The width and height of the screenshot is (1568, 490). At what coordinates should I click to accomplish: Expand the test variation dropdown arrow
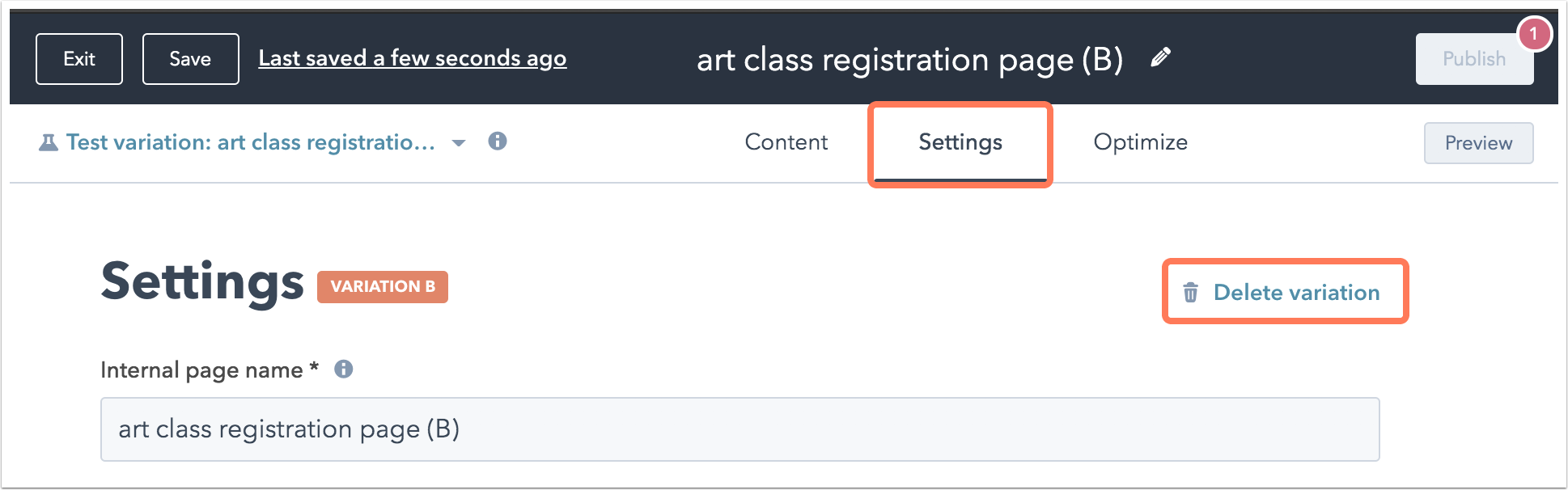459,143
